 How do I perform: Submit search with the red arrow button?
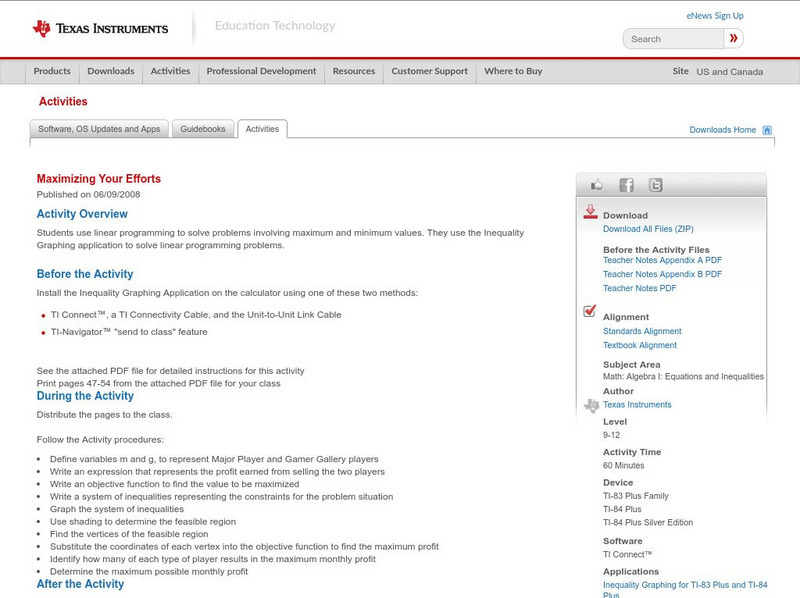(x=734, y=38)
